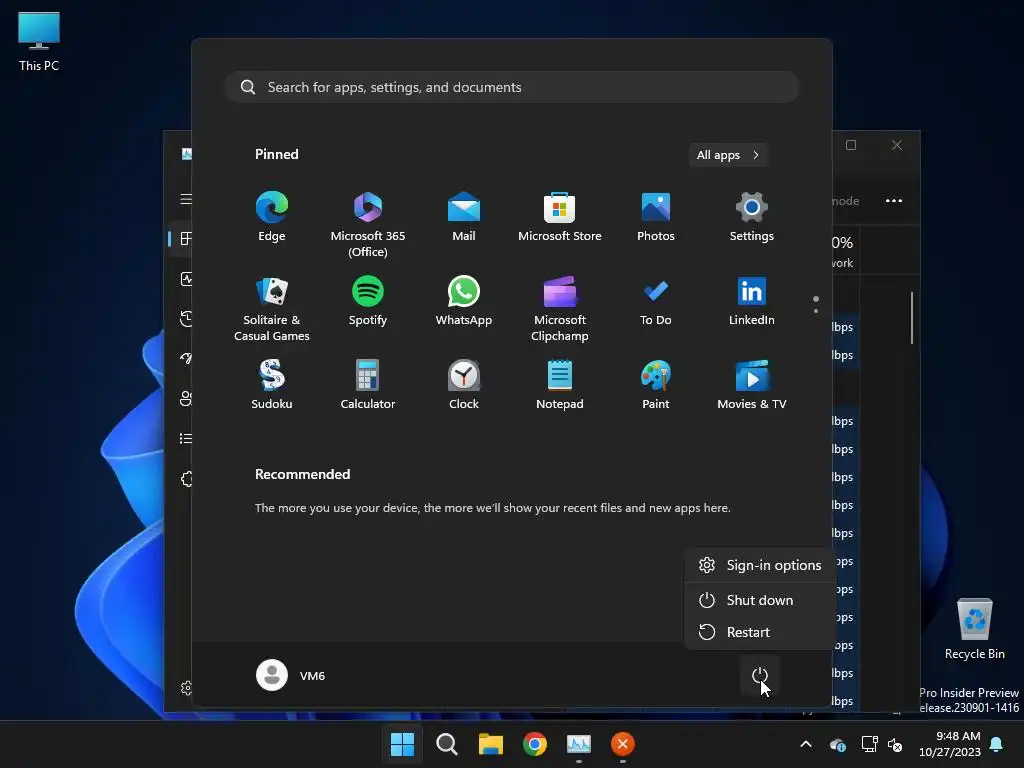The height and width of the screenshot is (768, 1024).
Task: Launch Microsoft 365 (Office)
Action: click(x=368, y=225)
